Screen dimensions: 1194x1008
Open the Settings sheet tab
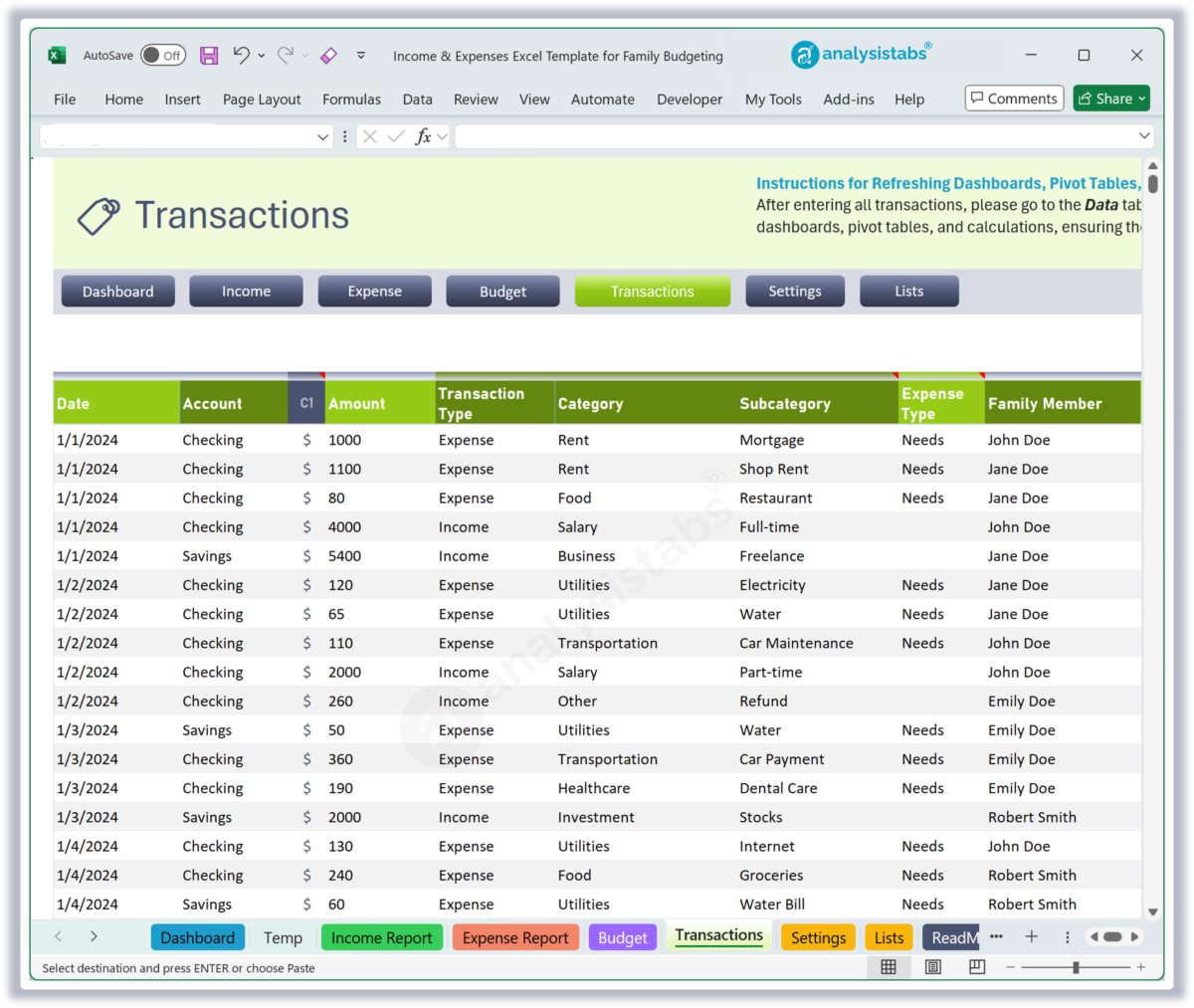click(818, 936)
